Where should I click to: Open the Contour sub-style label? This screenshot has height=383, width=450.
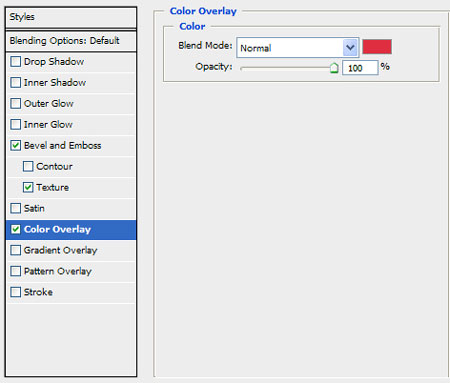tap(54, 166)
